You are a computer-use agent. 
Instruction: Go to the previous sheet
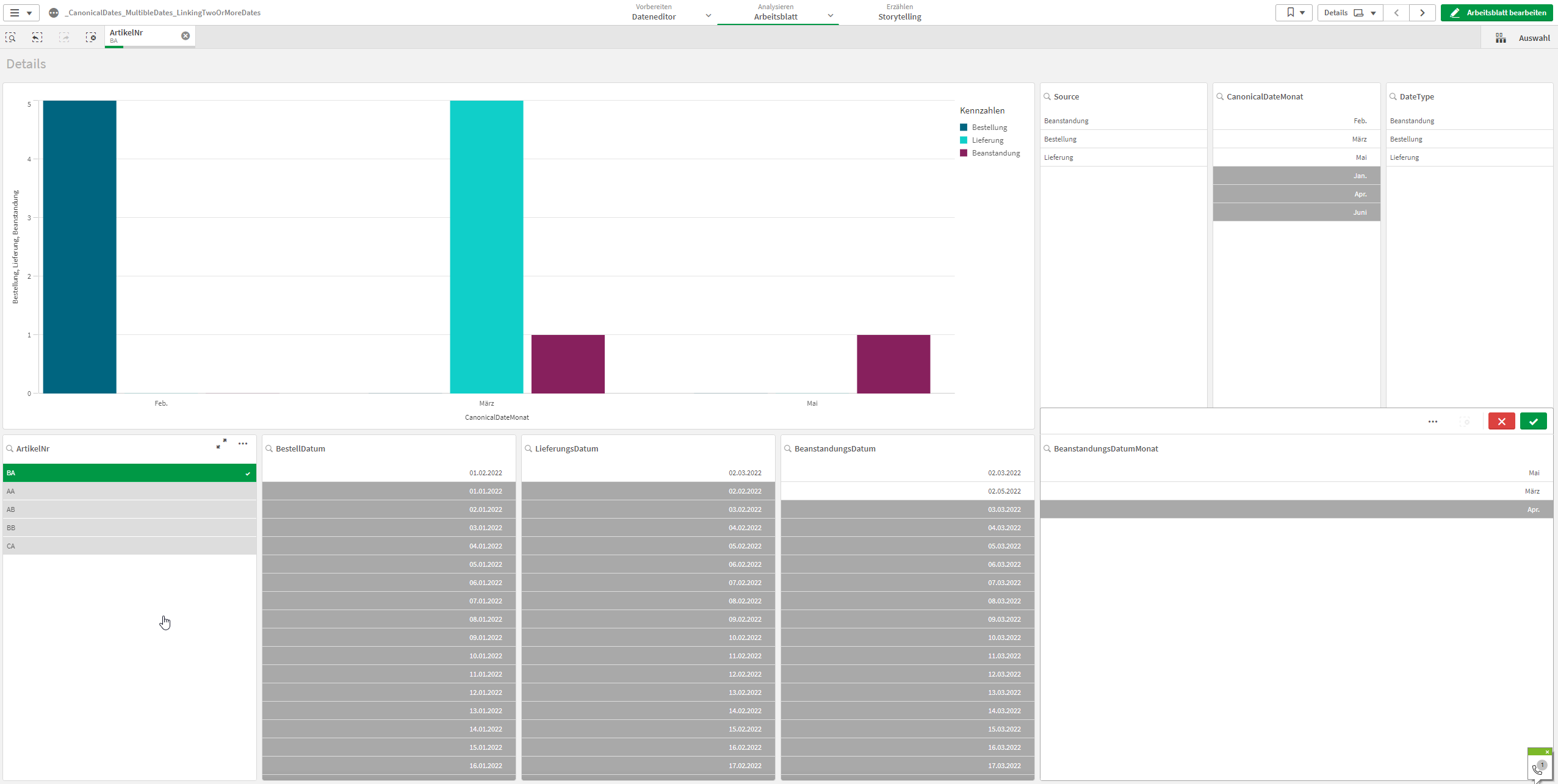[x=1396, y=12]
